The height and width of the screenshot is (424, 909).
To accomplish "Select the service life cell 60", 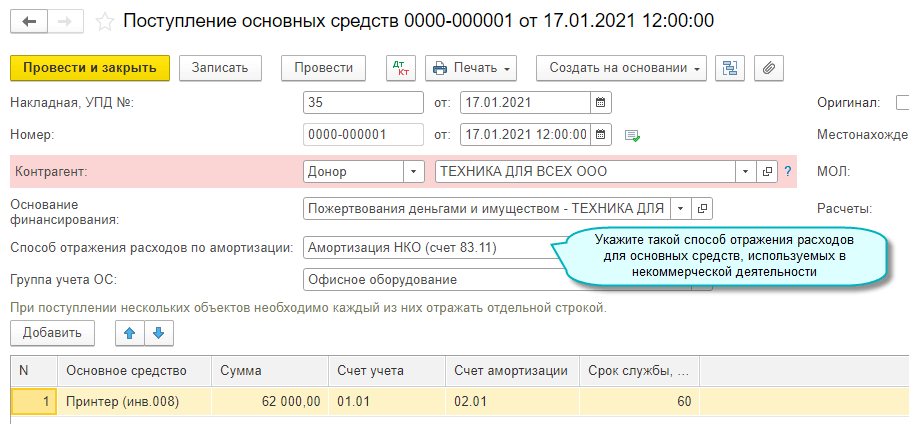I will click(x=639, y=401).
